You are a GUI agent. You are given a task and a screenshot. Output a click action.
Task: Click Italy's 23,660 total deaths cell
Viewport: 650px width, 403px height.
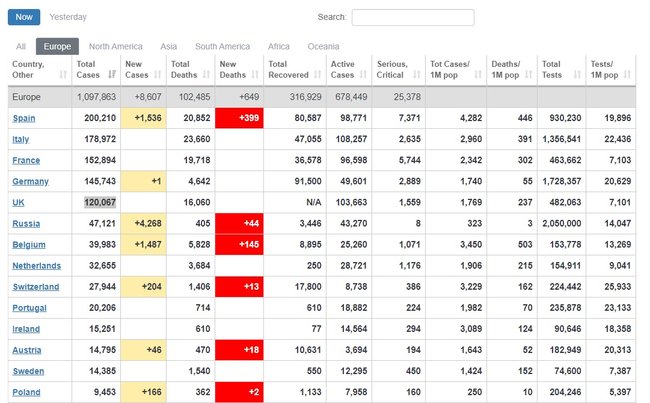pyautogui.click(x=191, y=139)
